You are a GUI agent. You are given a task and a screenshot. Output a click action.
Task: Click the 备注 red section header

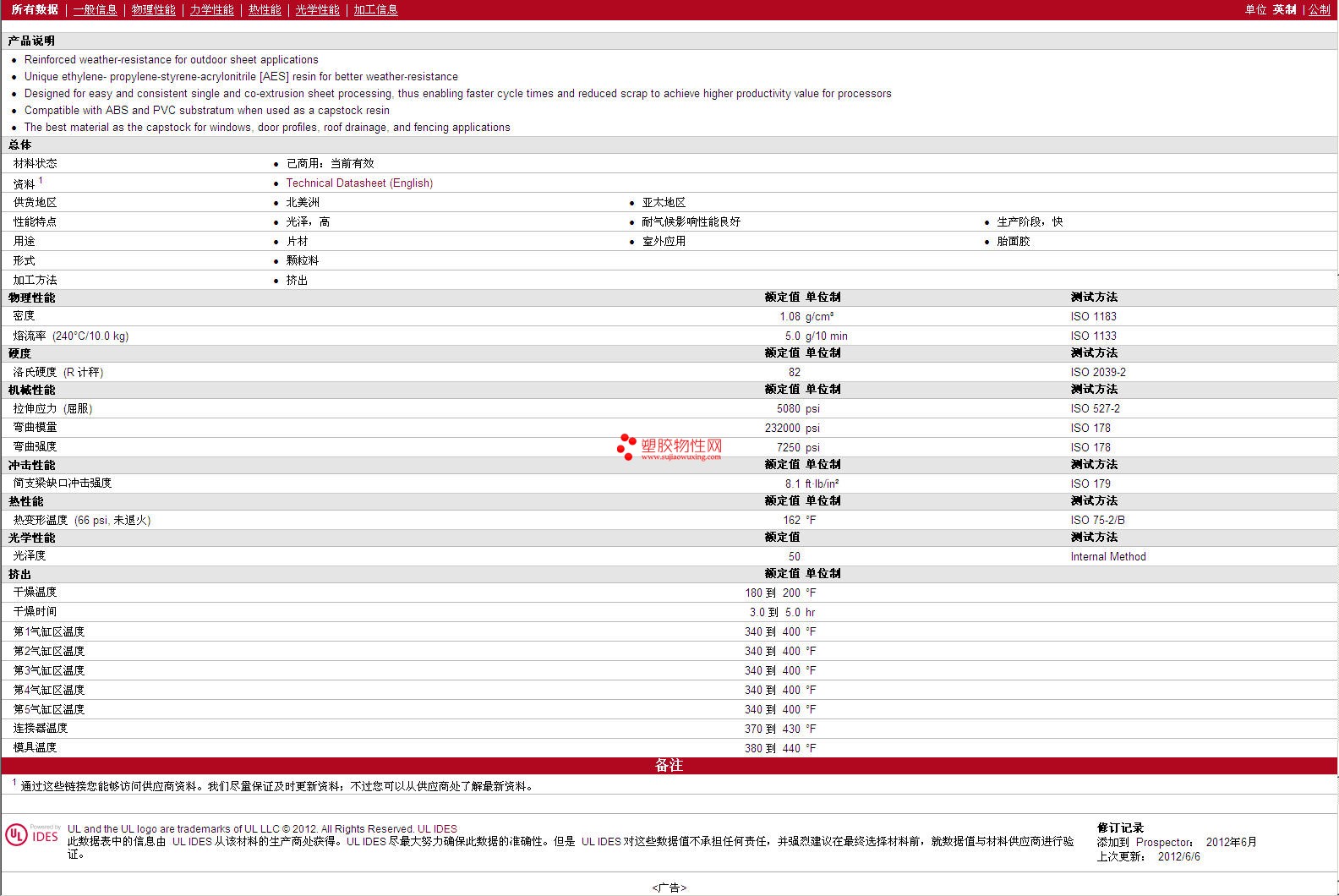(x=669, y=765)
